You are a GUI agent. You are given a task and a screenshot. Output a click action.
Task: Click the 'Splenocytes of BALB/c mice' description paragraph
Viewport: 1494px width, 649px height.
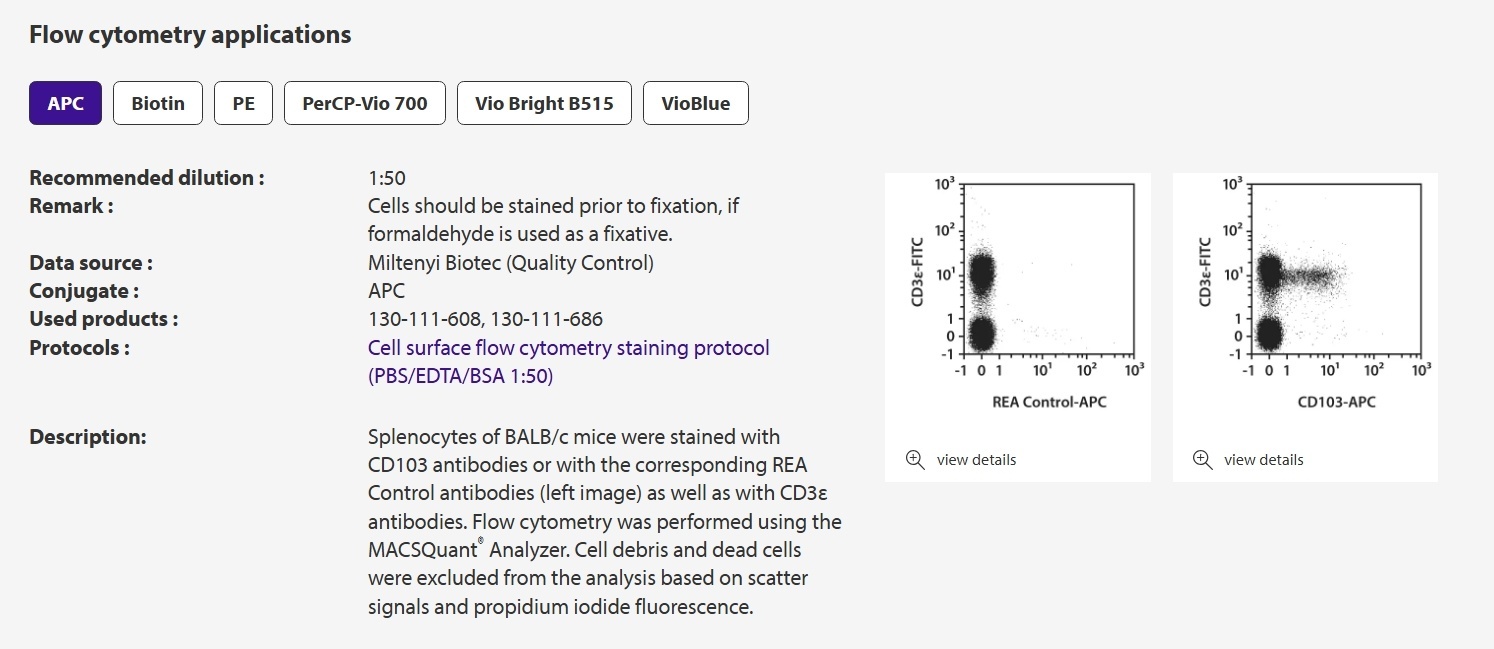click(x=605, y=522)
